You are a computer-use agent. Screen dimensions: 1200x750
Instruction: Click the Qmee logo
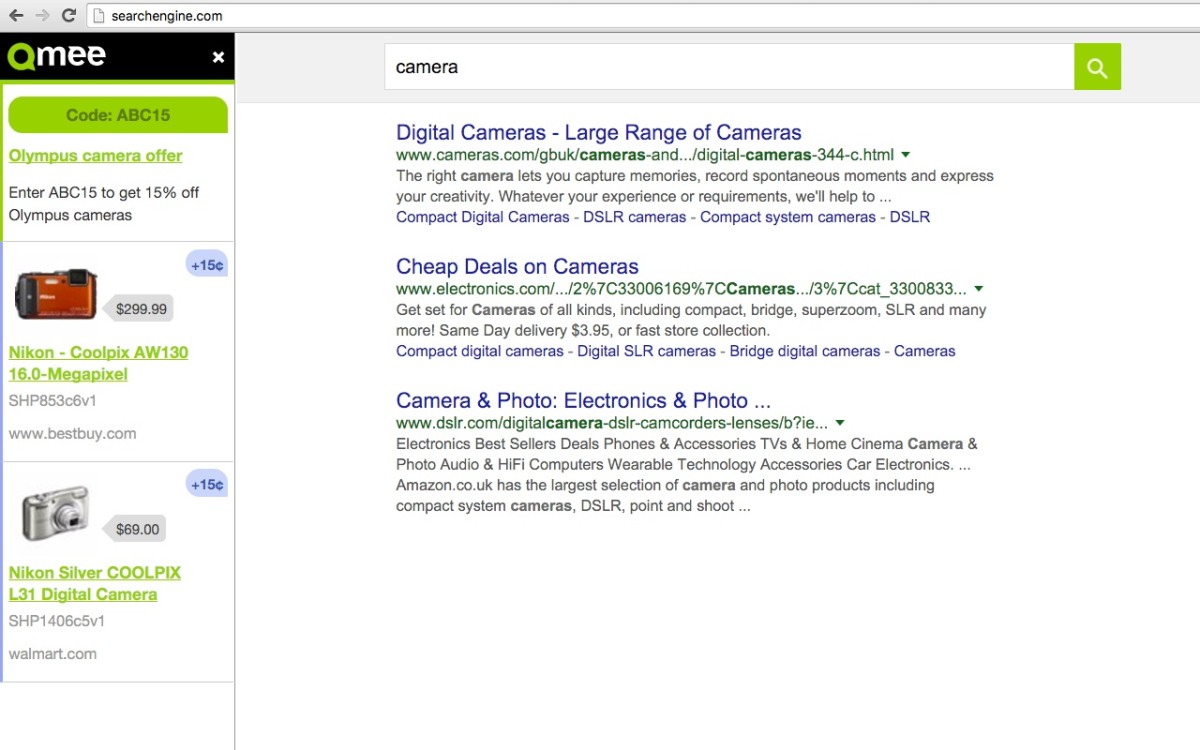57,56
